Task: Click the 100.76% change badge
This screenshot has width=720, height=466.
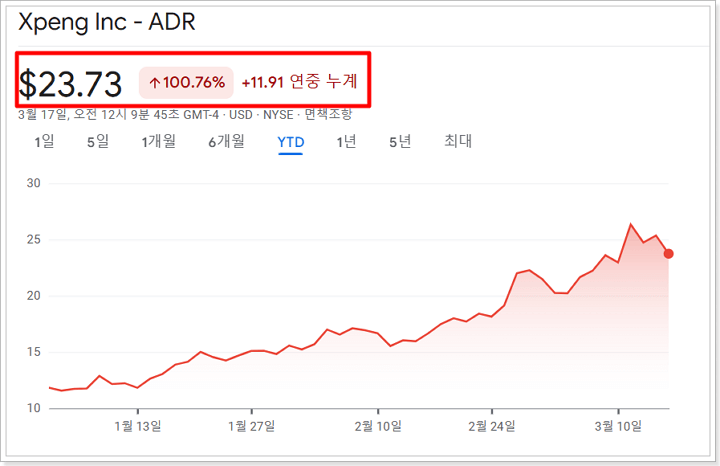Action: 186,83
